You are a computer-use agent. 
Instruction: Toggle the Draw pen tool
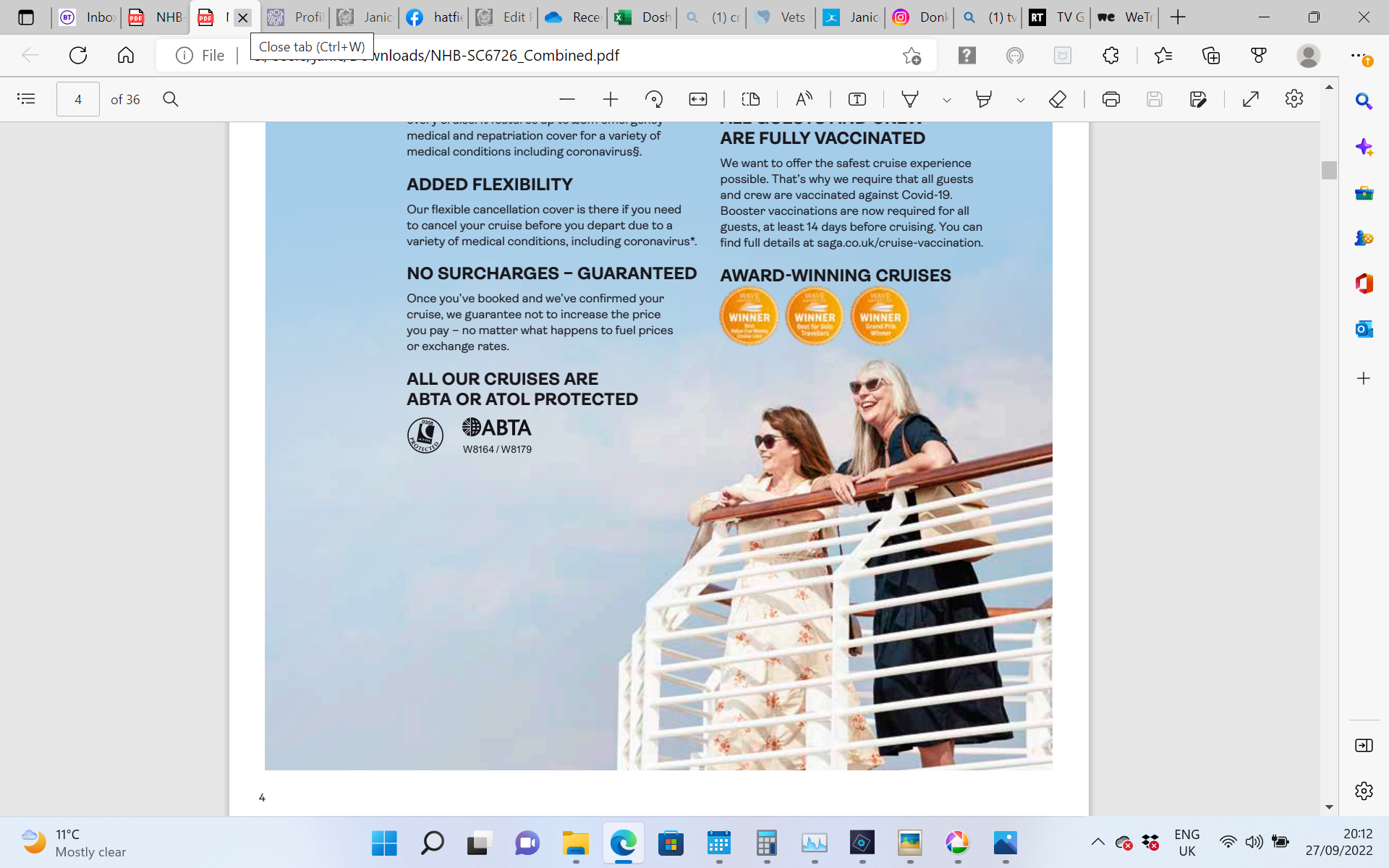click(x=910, y=99)
